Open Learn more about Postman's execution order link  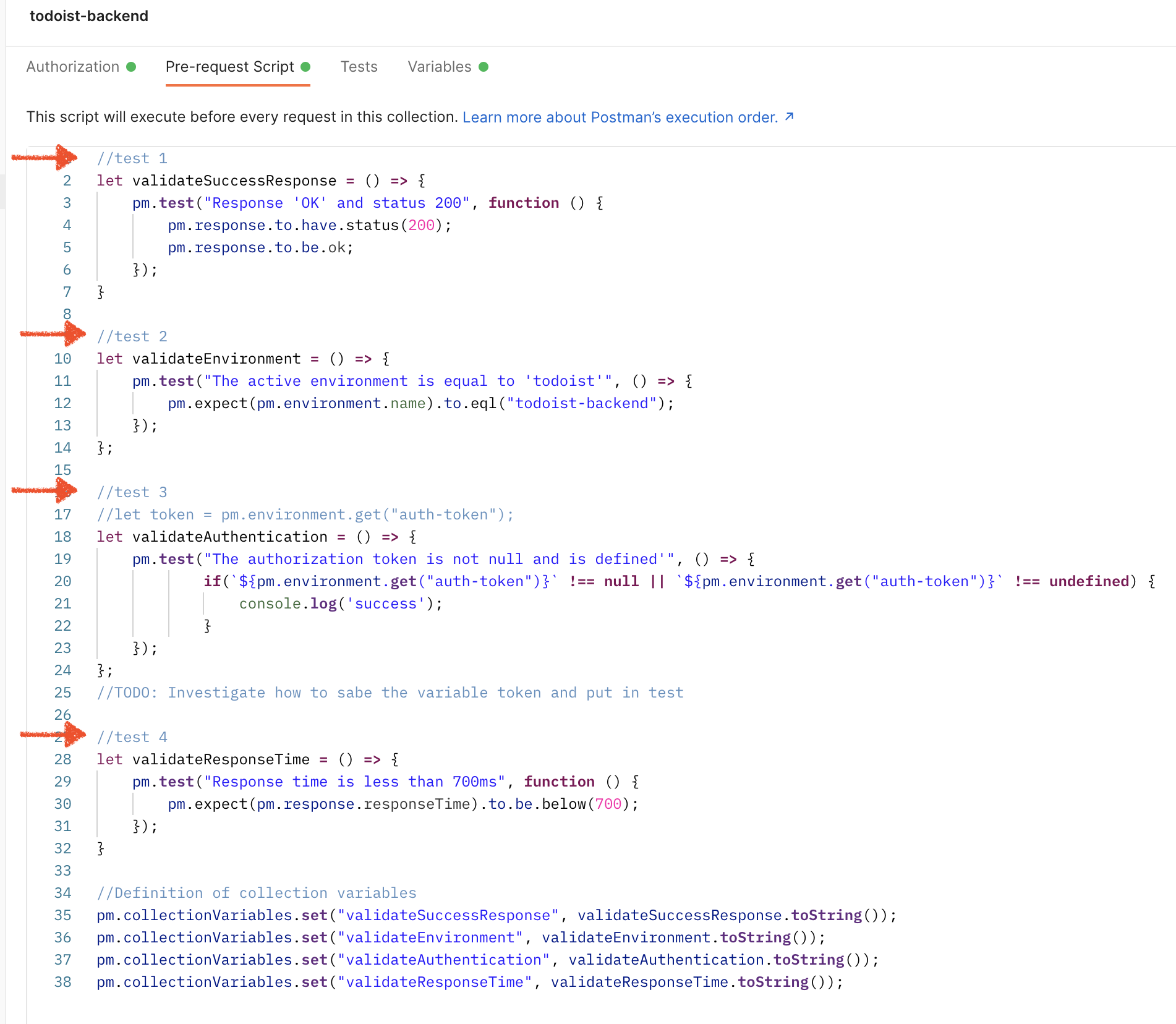(x=618, y=117)
